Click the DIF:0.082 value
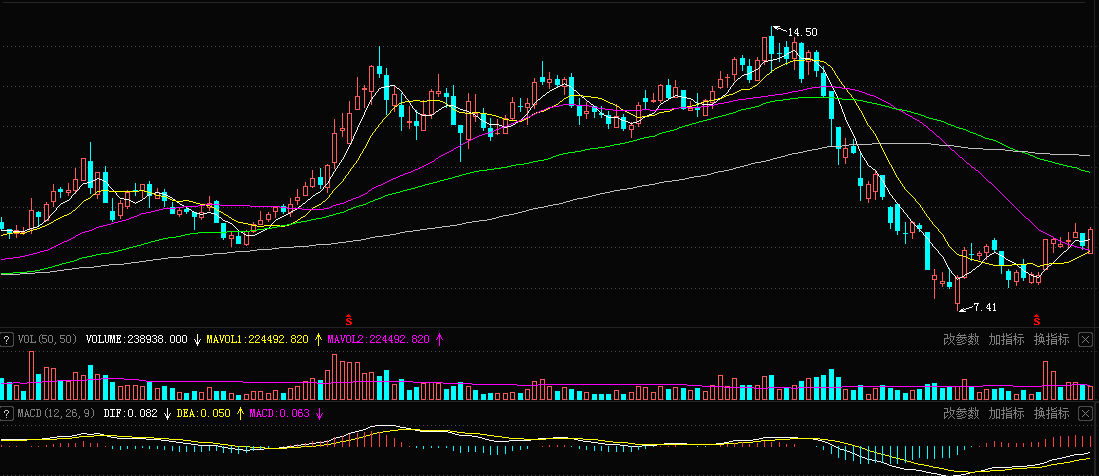1099x476 pixels. [130, 413]
